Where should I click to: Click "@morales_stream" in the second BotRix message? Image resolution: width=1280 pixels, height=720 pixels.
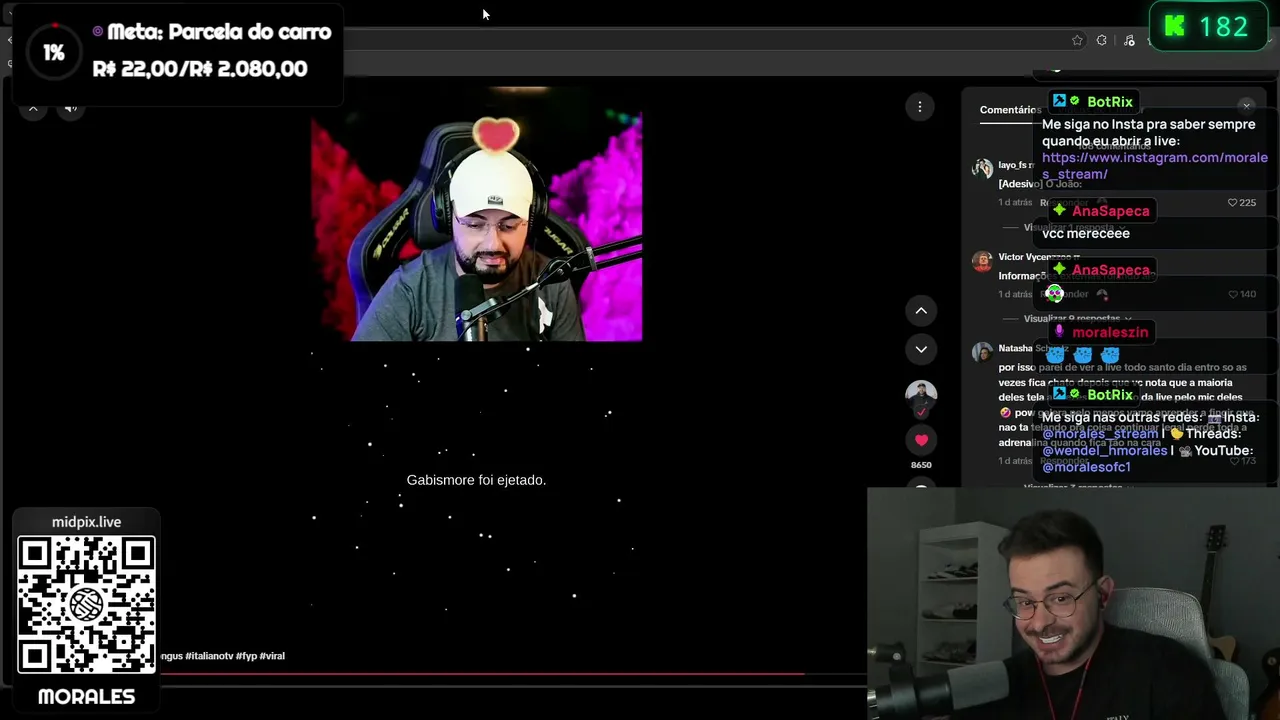(1101, 434)
